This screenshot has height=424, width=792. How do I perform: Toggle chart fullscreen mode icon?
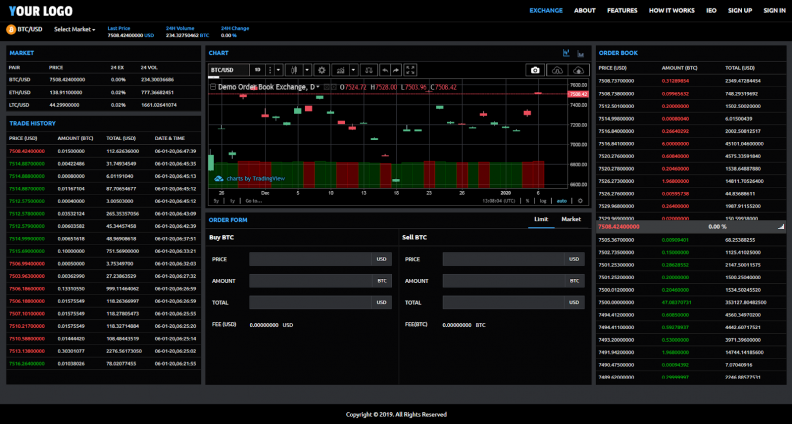tap(411, 70)
